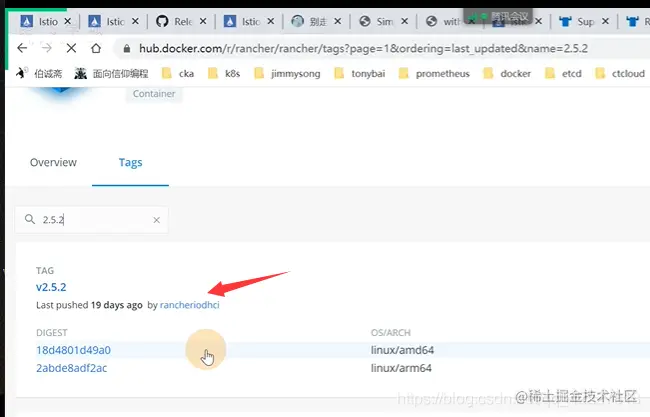Click the tag search field containing 2.5.2

(92, 220)
